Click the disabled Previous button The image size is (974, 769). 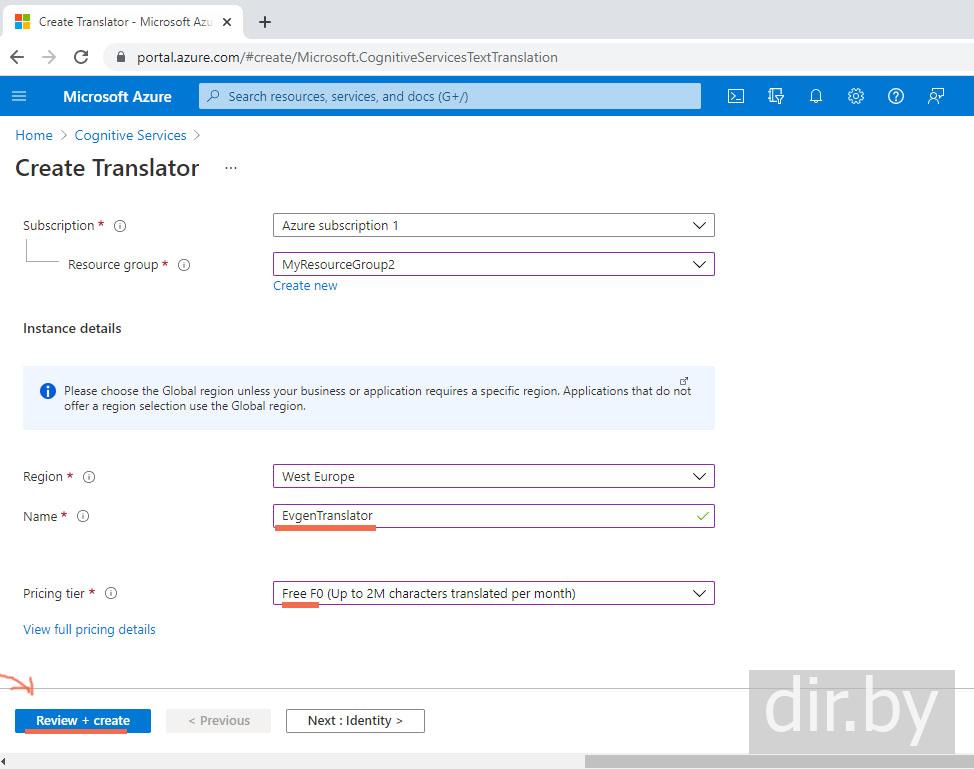click(219, 721)
